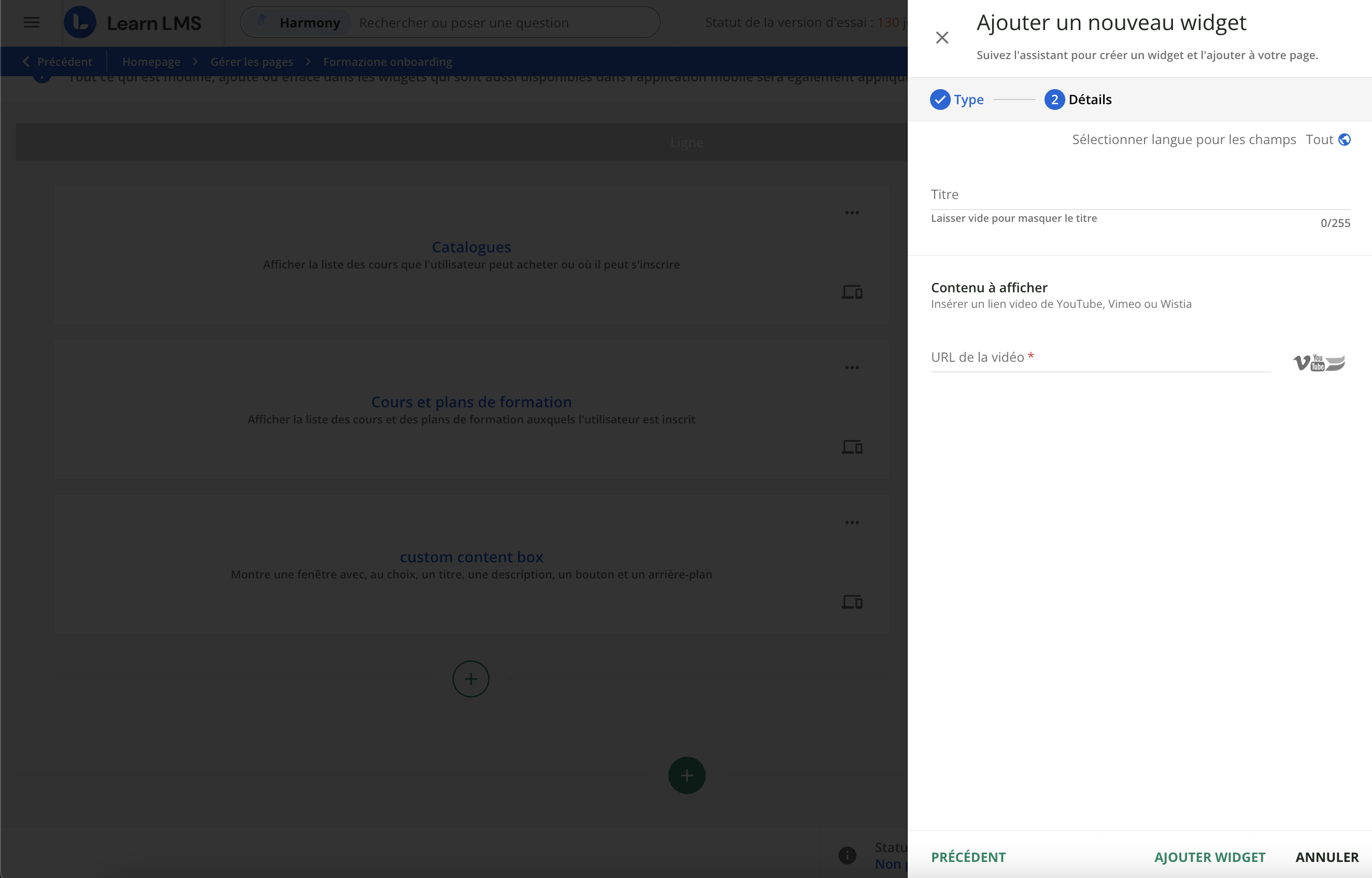
Task: Click the Titre input field
Action: 1139,195
